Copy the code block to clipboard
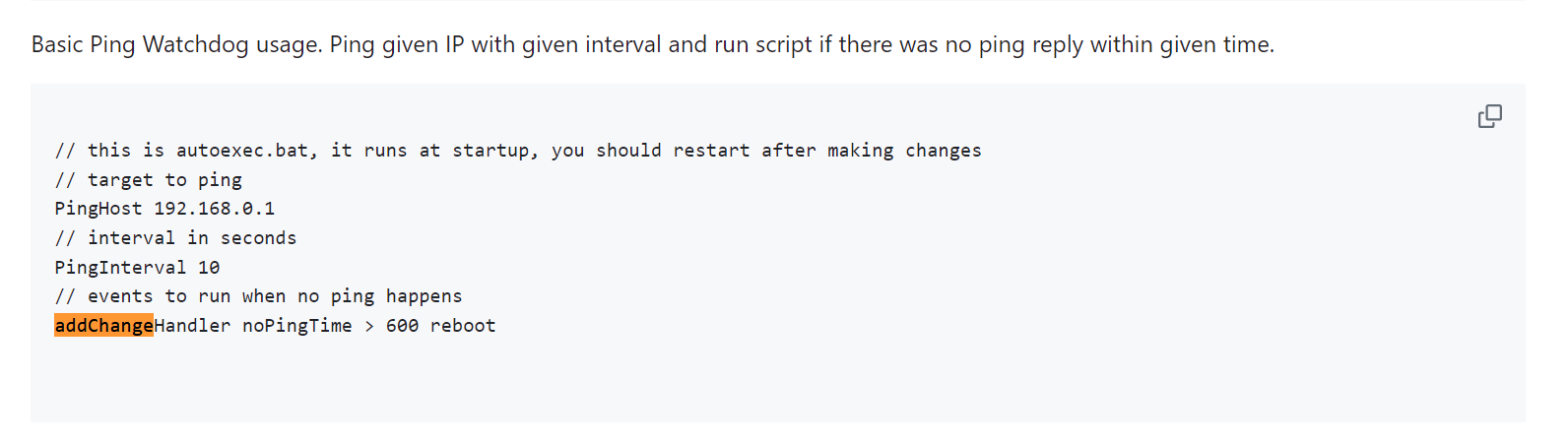 pos(1489,116)
